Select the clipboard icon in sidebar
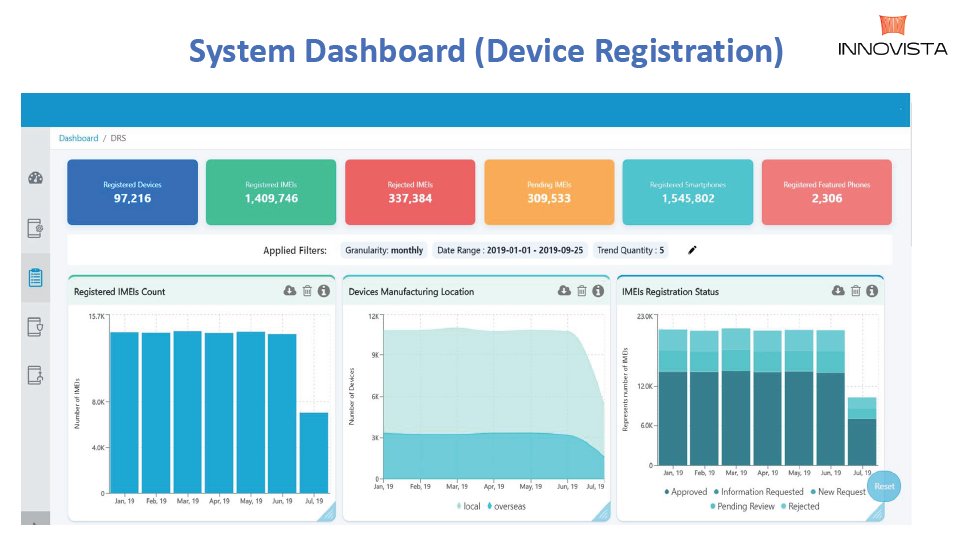The image size is (960, 540). [35, 278]
